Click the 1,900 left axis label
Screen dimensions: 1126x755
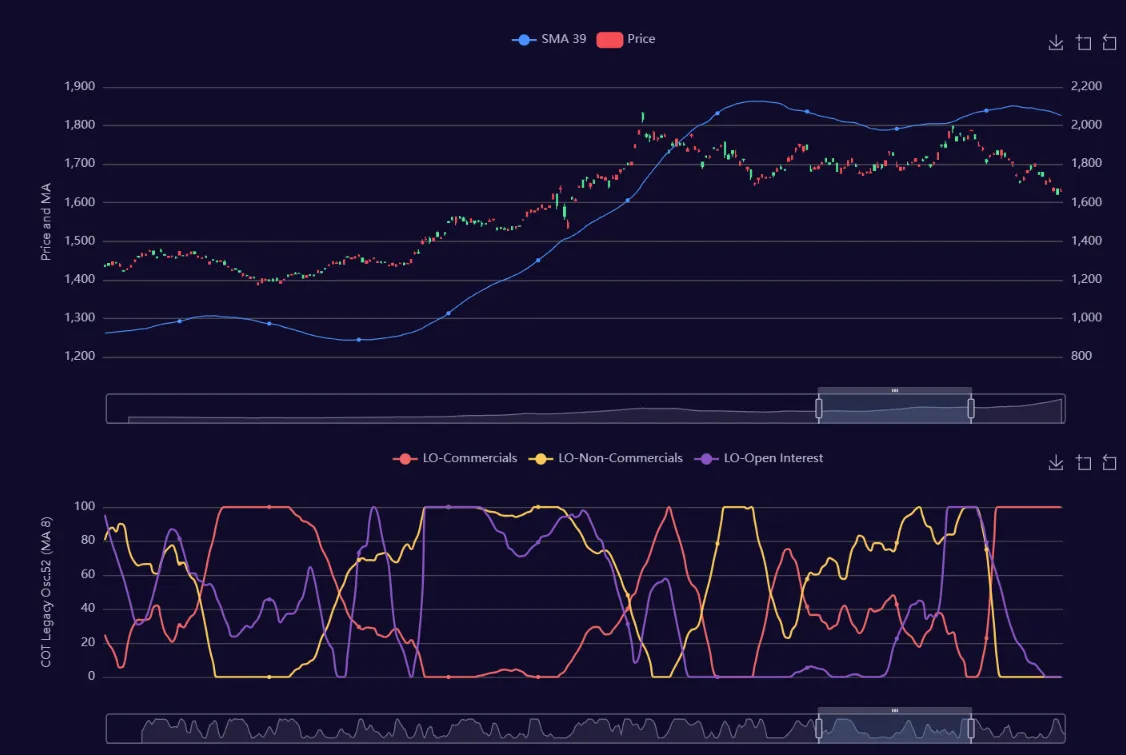[x=80, y=86]
